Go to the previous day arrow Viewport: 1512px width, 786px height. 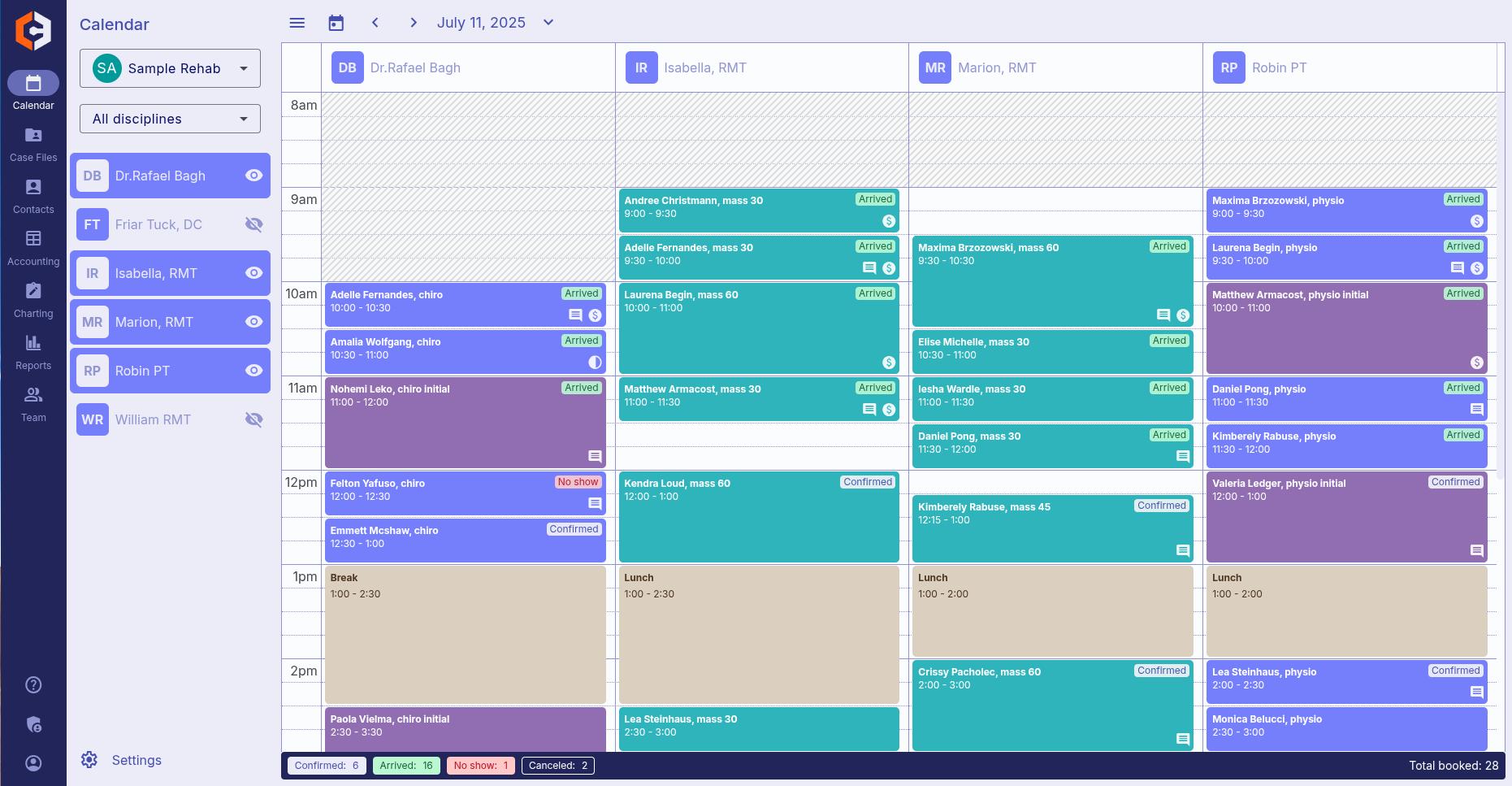tap(375, 23)
